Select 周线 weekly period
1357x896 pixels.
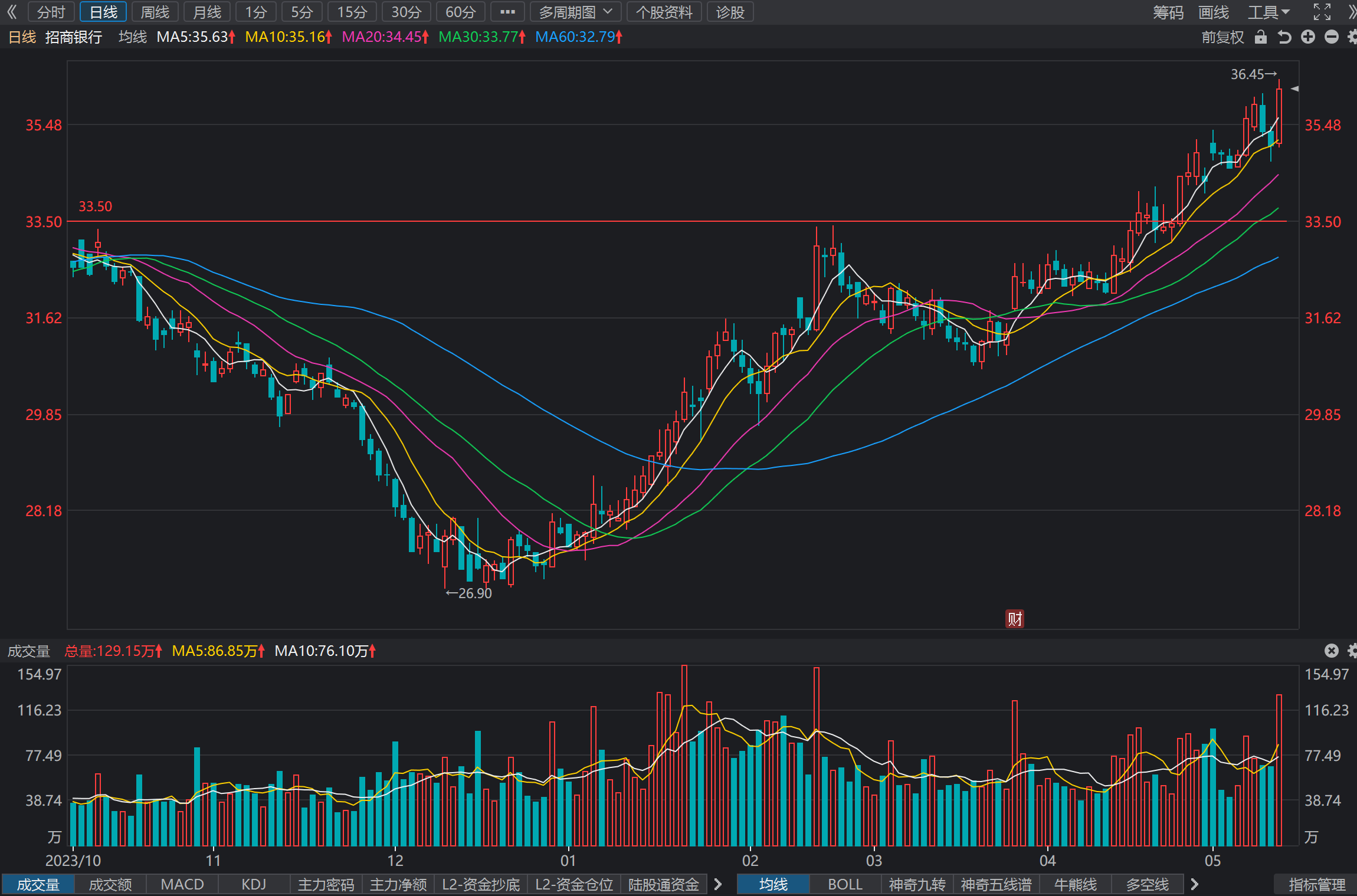pos(155,12)
